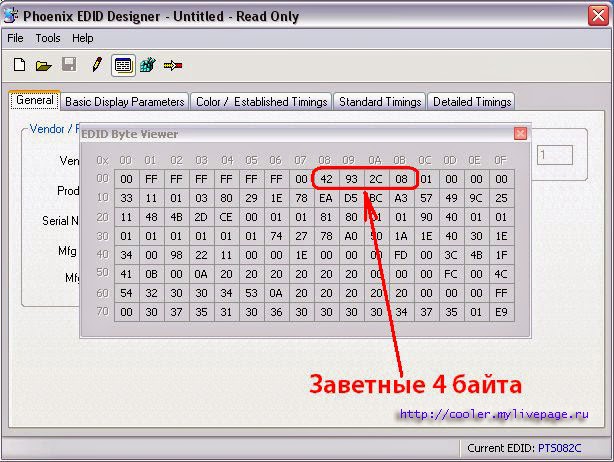The height and width of the screenshot is (462, 614).
Task: Click byte cell 4B in row 20
Action: click(x=176, y=217)
